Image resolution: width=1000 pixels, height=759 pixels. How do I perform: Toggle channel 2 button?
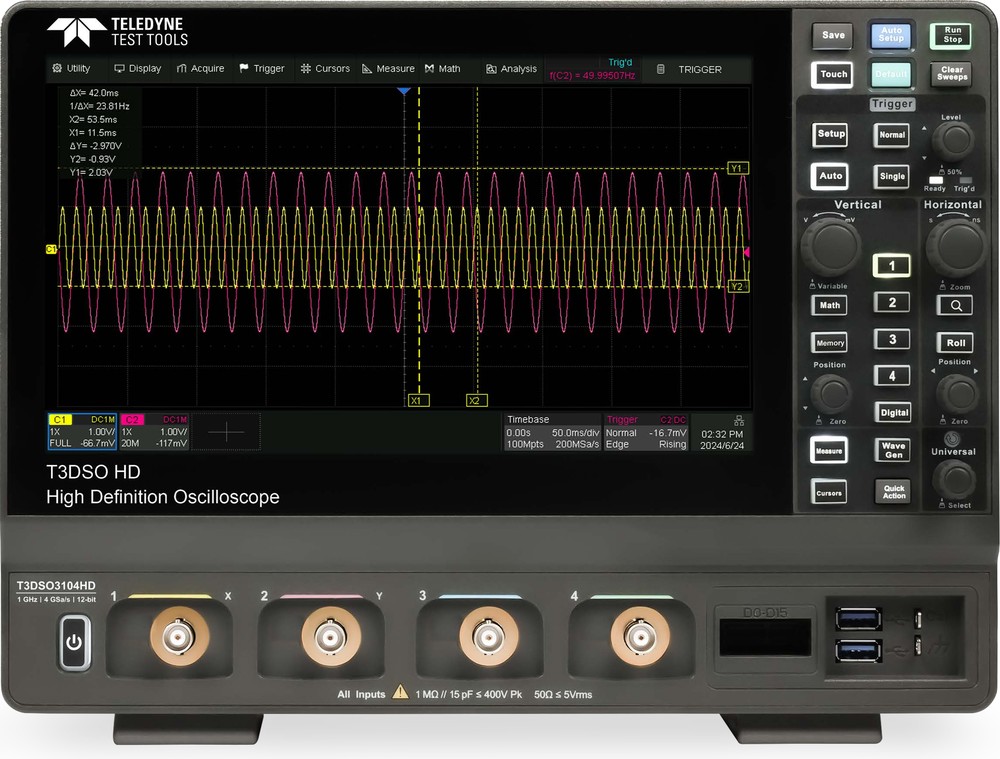892,302
